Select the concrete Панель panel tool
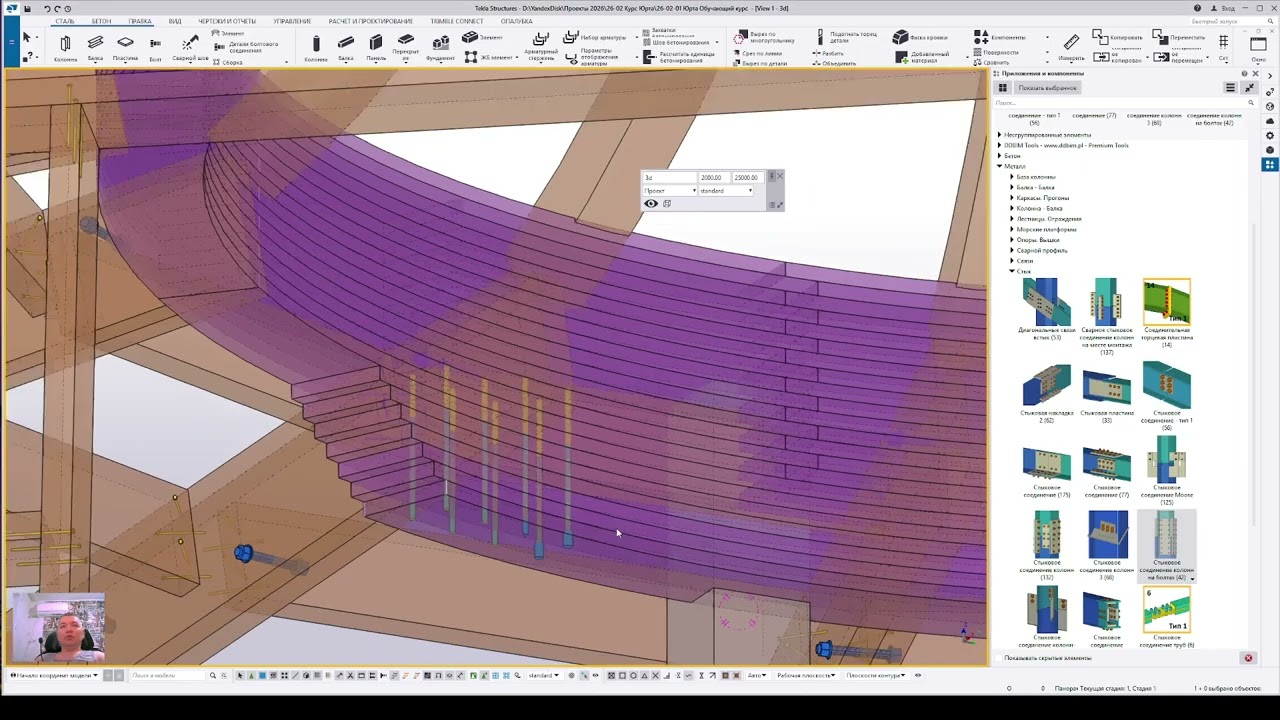Viewport: 1280px width, 720px height. pyautogui.click(x=376, y=47)
